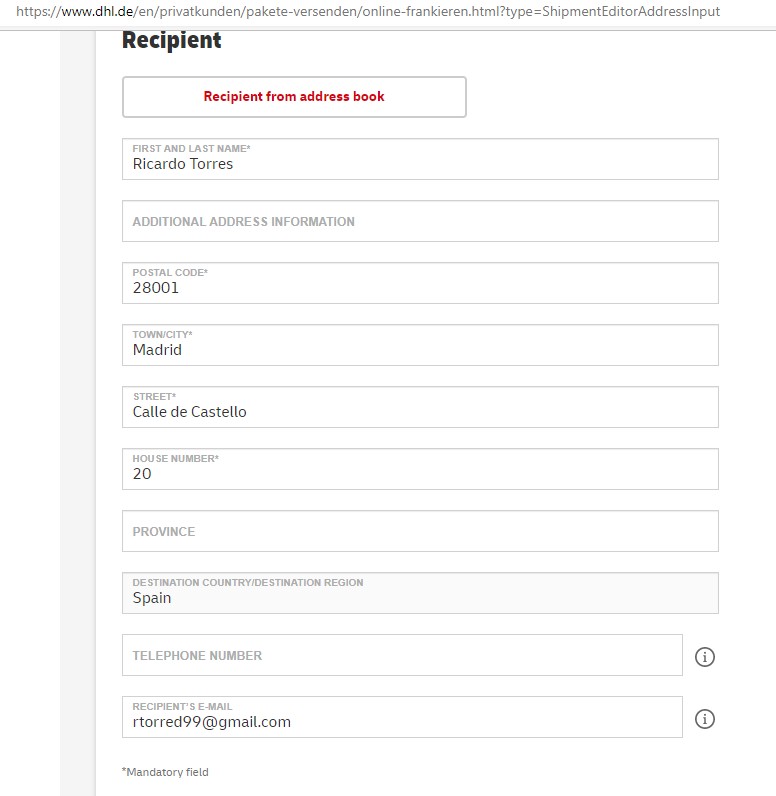The width and height of the screenshot is (776, 796).
Task: Click the FIRST AND LAST NAME* label
Action: click(x=191, y=148)
